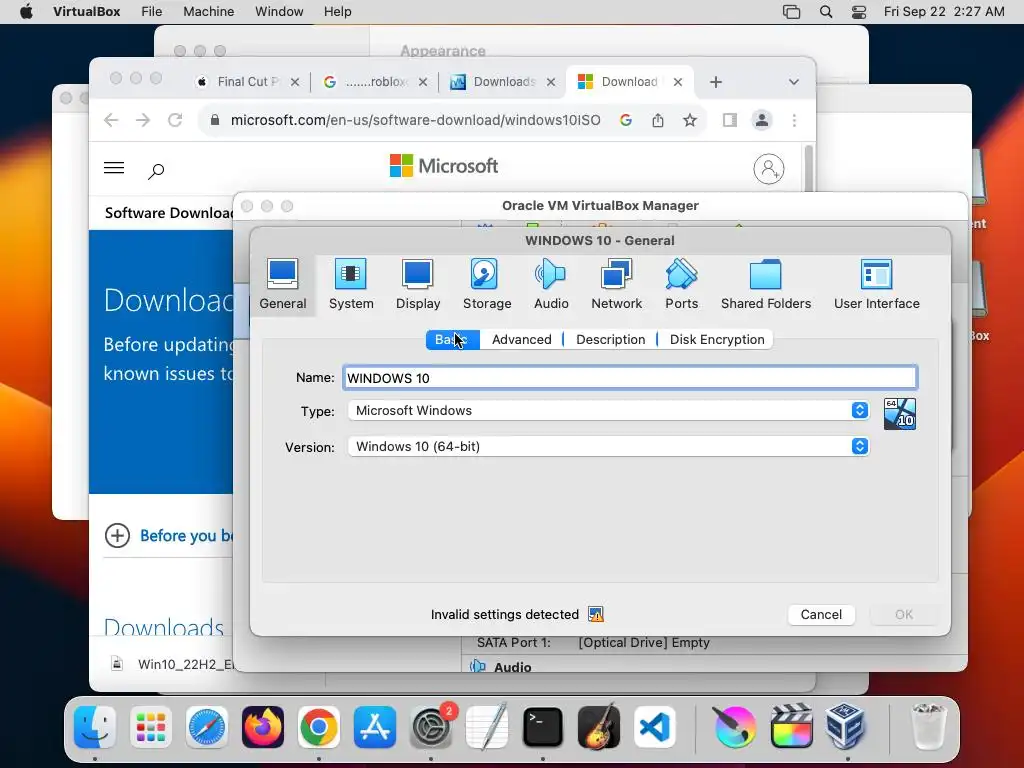Viewport: 1024px width, 768px height.
Task: Open Chrome side panel icon
Action: (729, 120)
